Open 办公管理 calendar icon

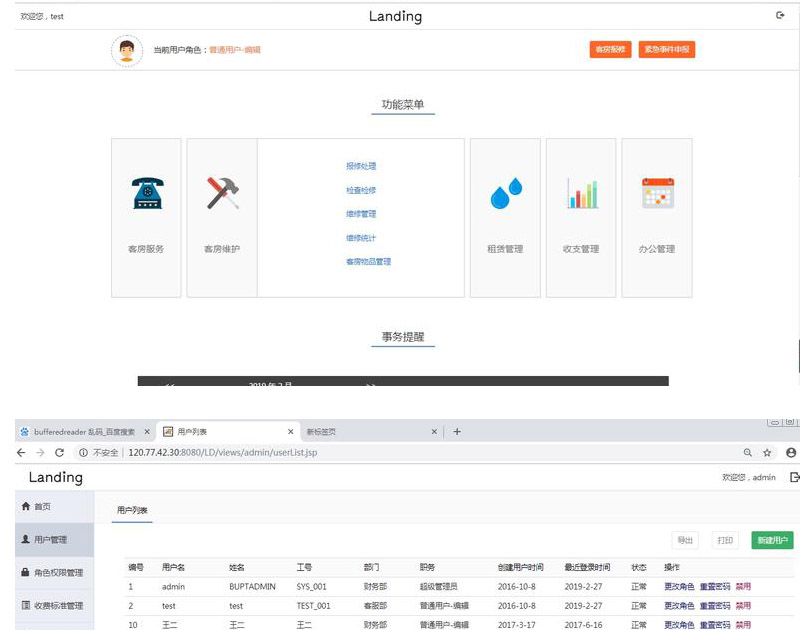click(x=658, y=193)
